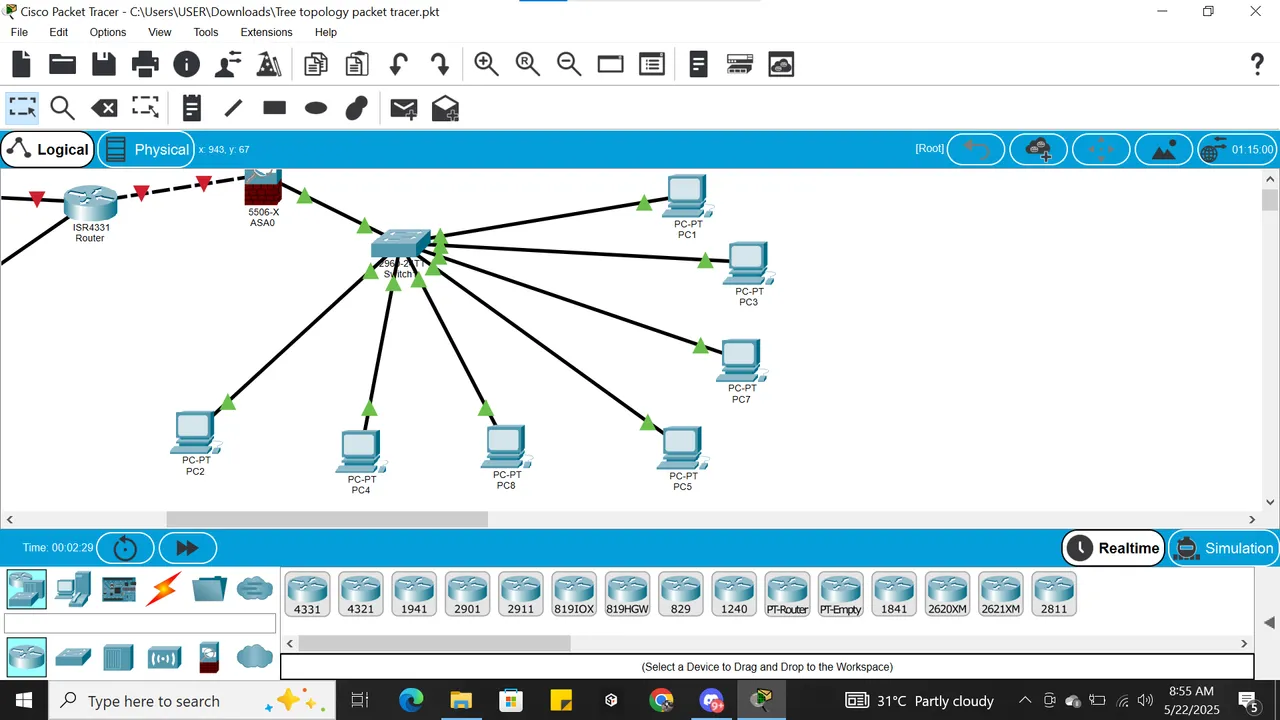
Task: Click the taskbar search box
Action: [190, 700]
